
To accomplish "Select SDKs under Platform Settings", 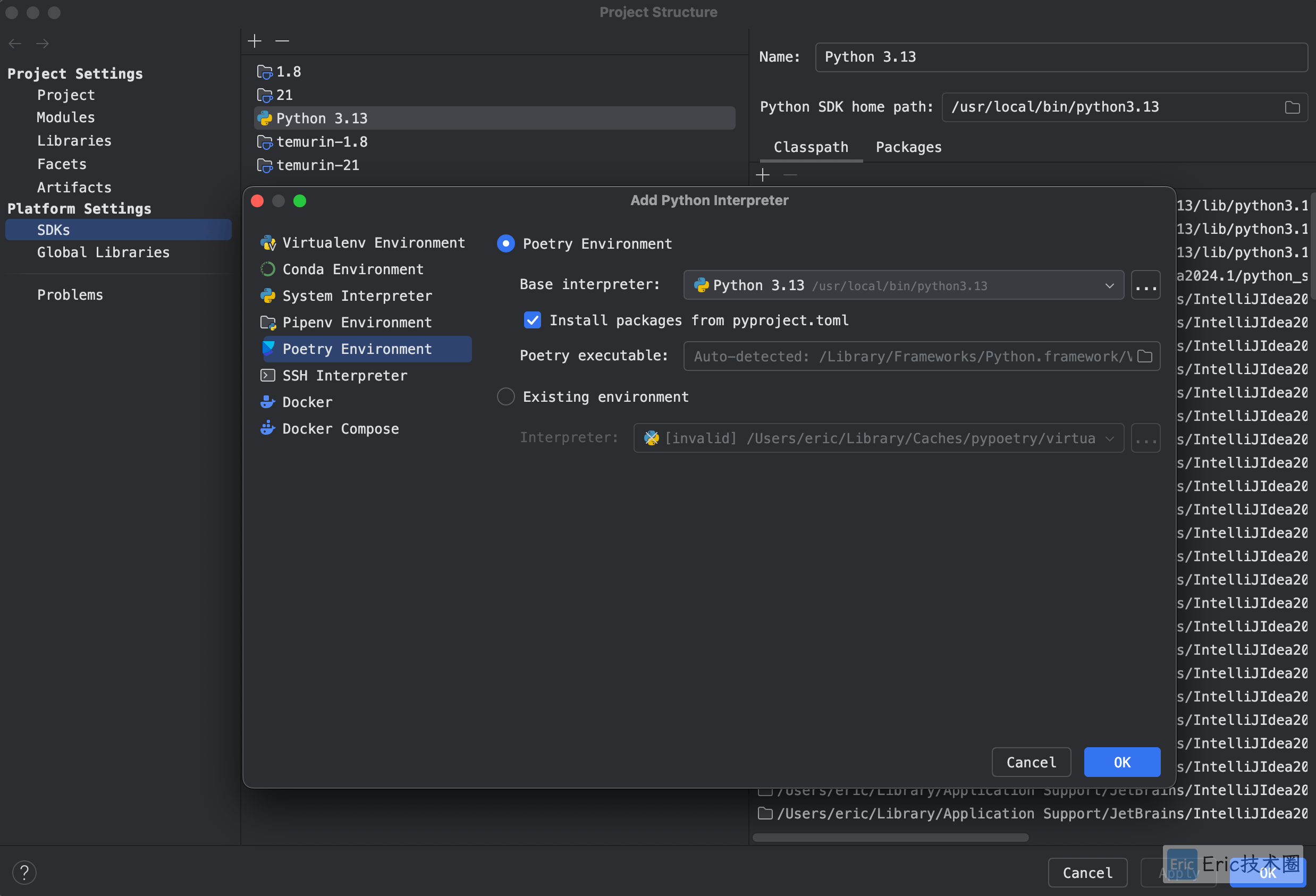I will coord(119,230).
